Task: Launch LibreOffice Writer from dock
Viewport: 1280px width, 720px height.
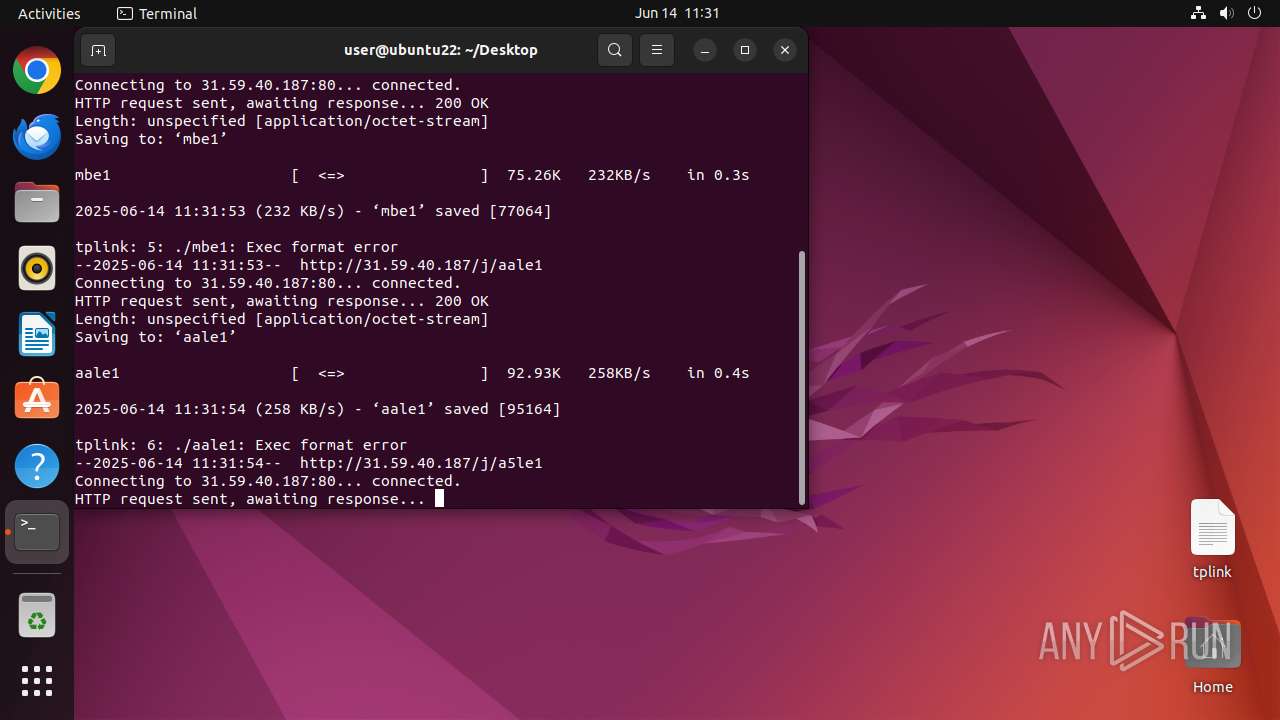Action: pyautogui.click(x=37, y=334)
